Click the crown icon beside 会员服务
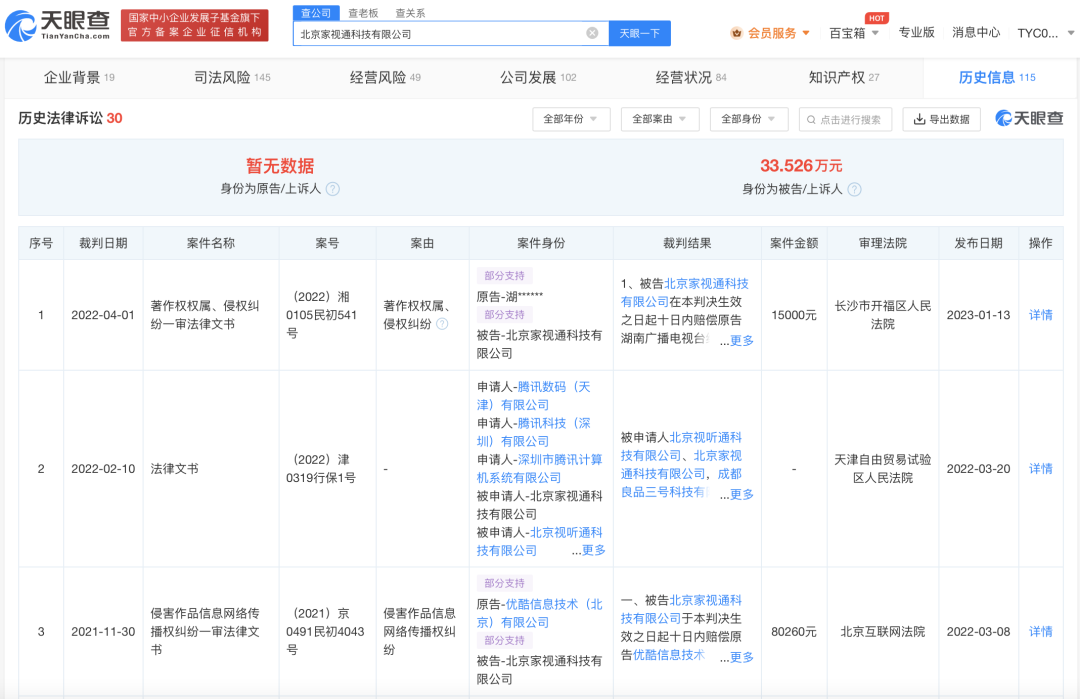This screenshot has width=1080, height=699. pyautogui.click(x=737, y=33)
